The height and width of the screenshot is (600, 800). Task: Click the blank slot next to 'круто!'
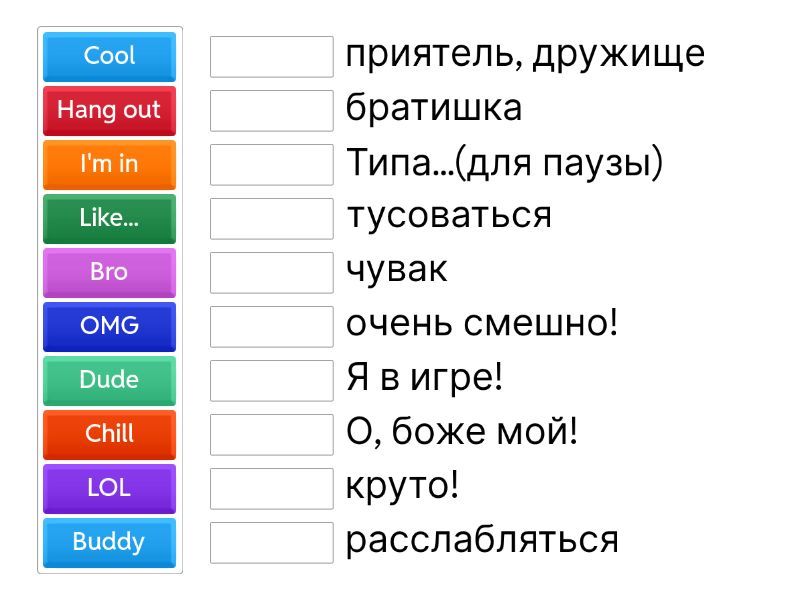pyautogui.click(x=272, y=489)
